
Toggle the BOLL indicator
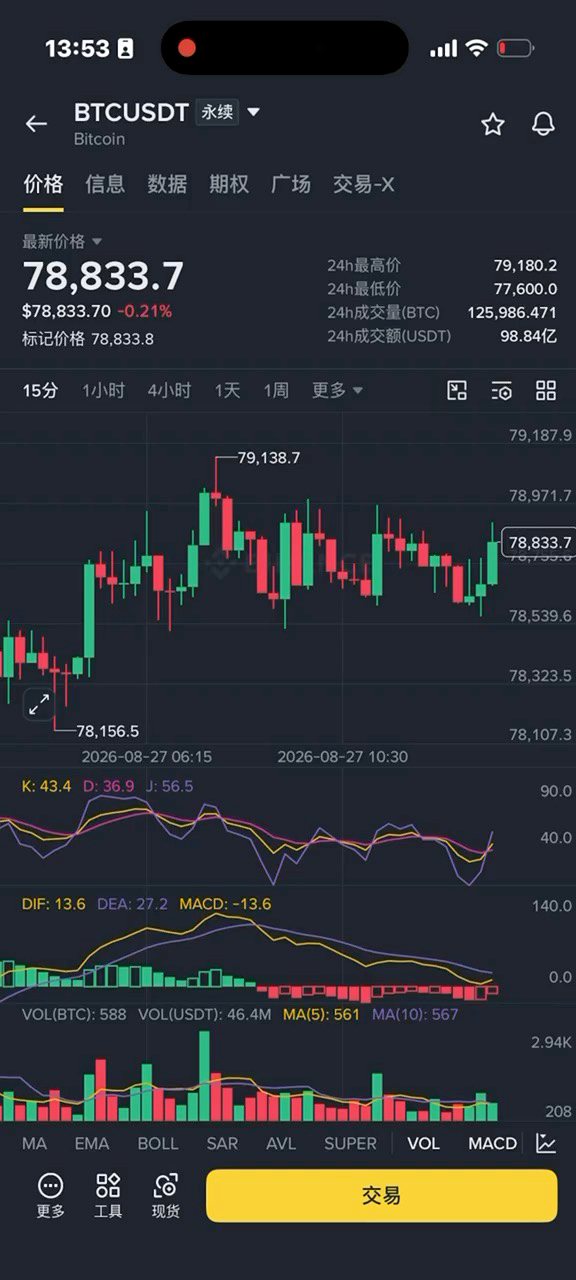[x=158, y=1143]
